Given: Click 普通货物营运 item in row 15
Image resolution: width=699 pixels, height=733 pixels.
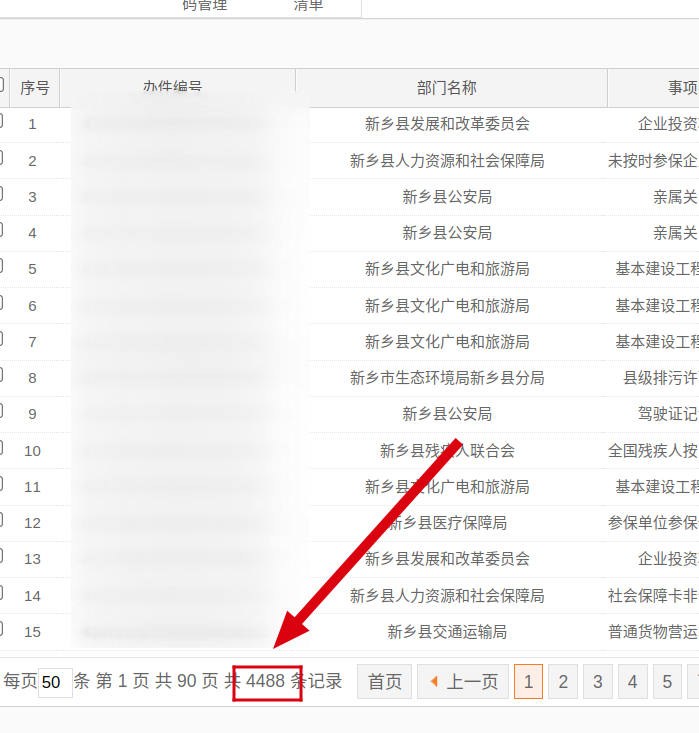Looking at the screenshot, I should [653, 632].
